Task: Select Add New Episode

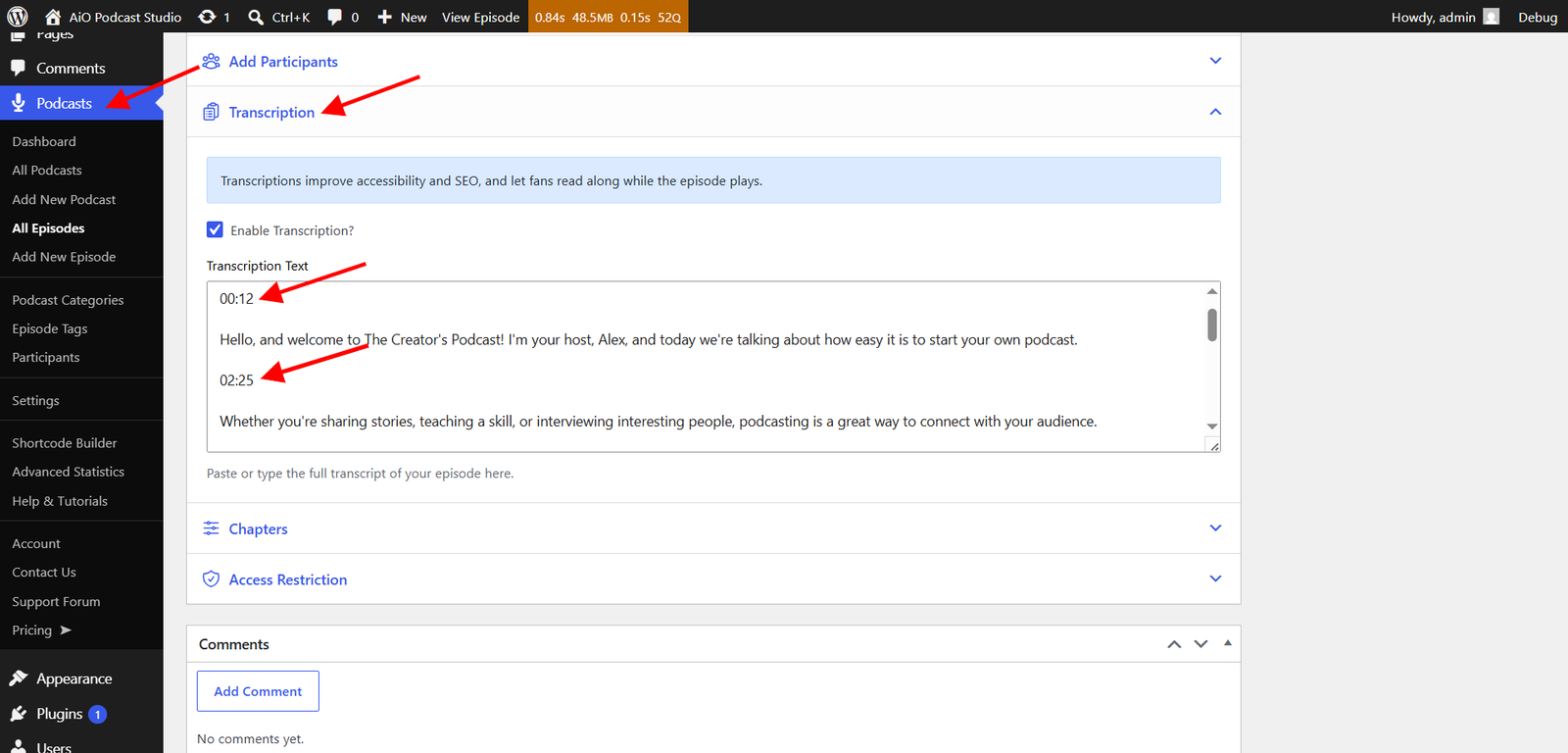Action: coord(64,257)
